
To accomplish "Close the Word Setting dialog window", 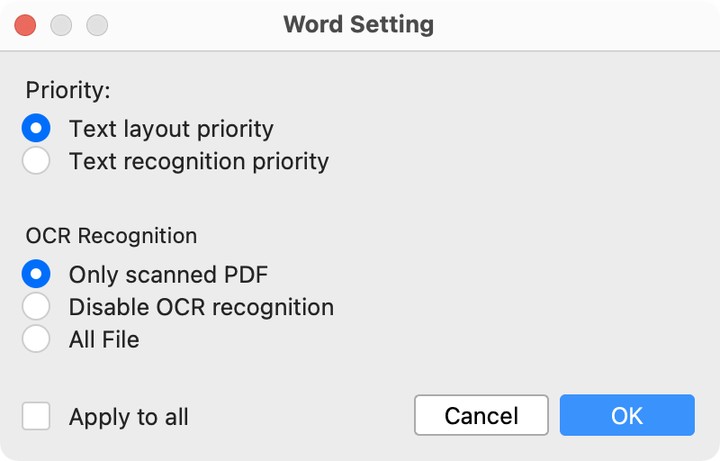I will click(26, 25).
